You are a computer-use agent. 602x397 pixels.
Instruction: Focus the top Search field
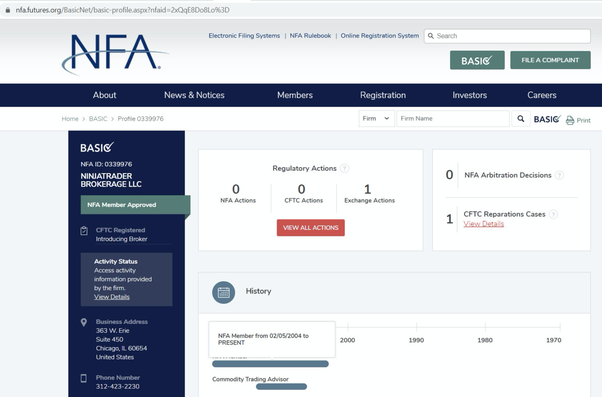tap(507, 36)
